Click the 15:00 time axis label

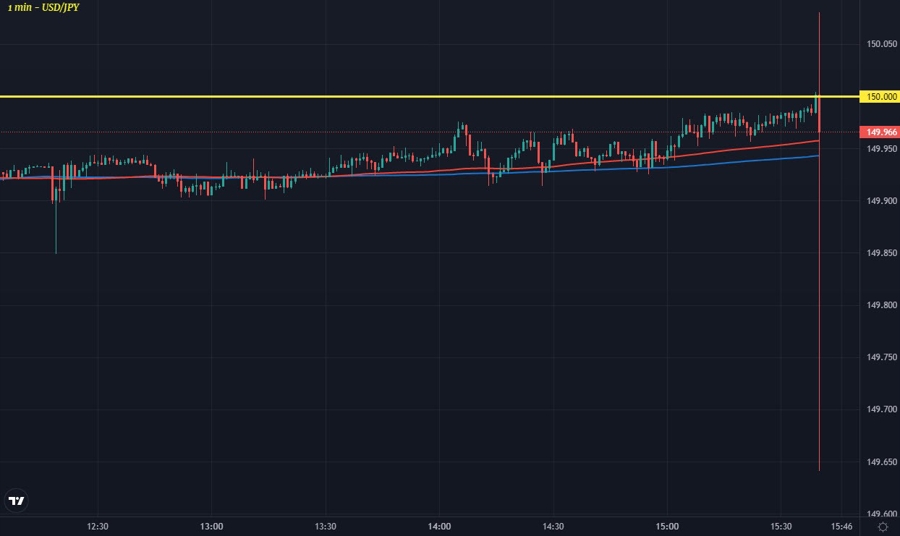click(x=667, y=526)
